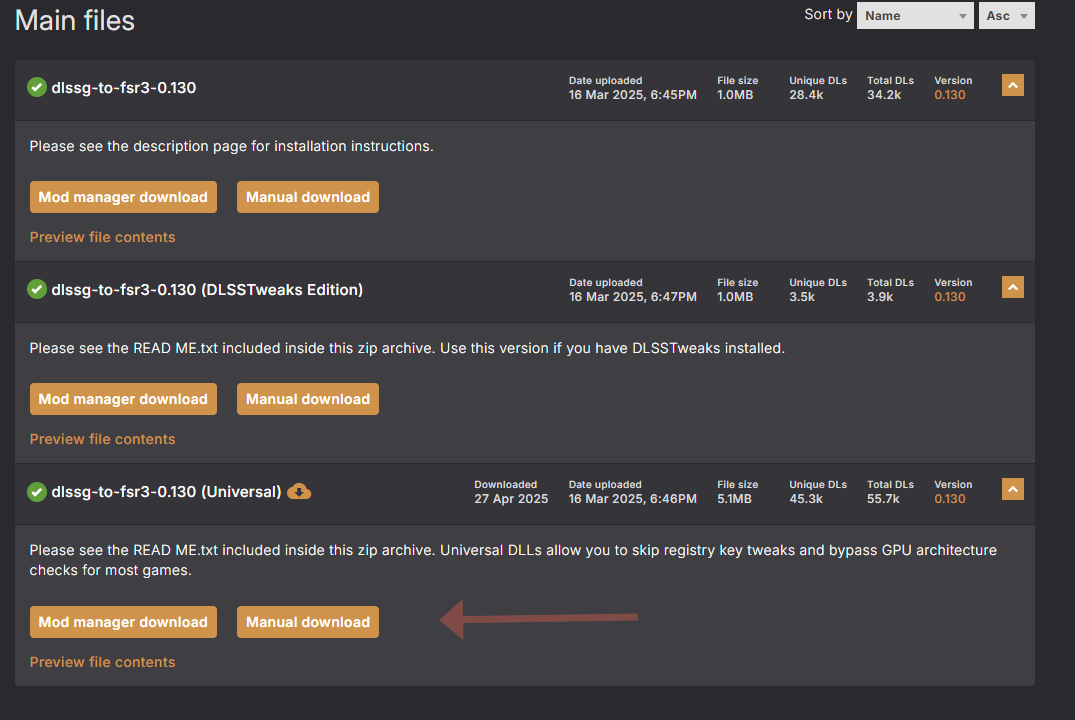Screen dimensions: 1075x720
Task: Click green checkmark icon beside dlssg-to-fsr3-0.130
Action: click(36, 87)
